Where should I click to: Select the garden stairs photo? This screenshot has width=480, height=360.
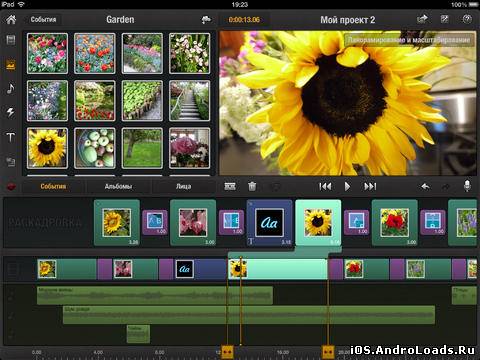click(x=189, y=101)
